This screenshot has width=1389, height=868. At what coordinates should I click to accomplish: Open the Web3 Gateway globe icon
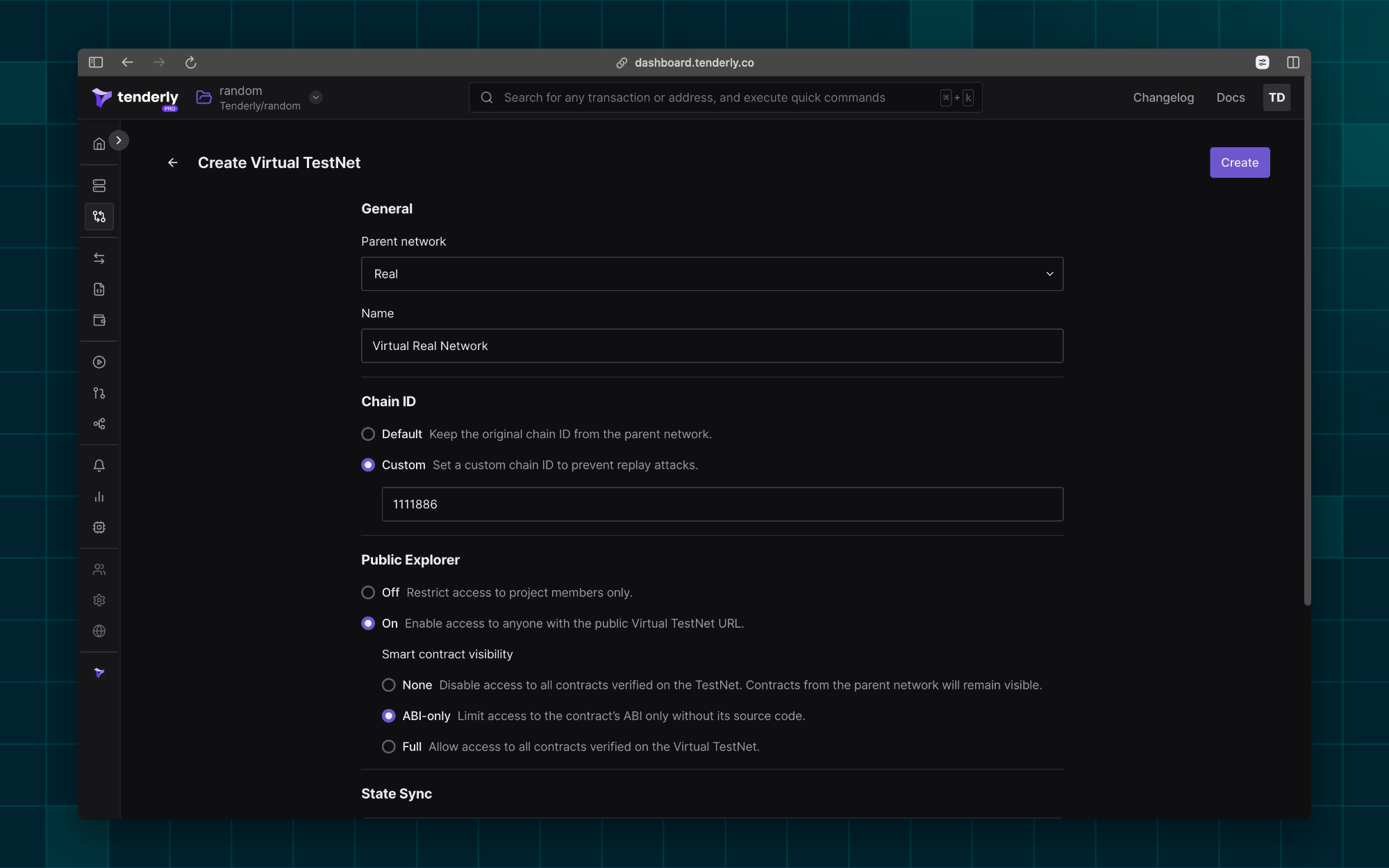click(x=99, y=631)
